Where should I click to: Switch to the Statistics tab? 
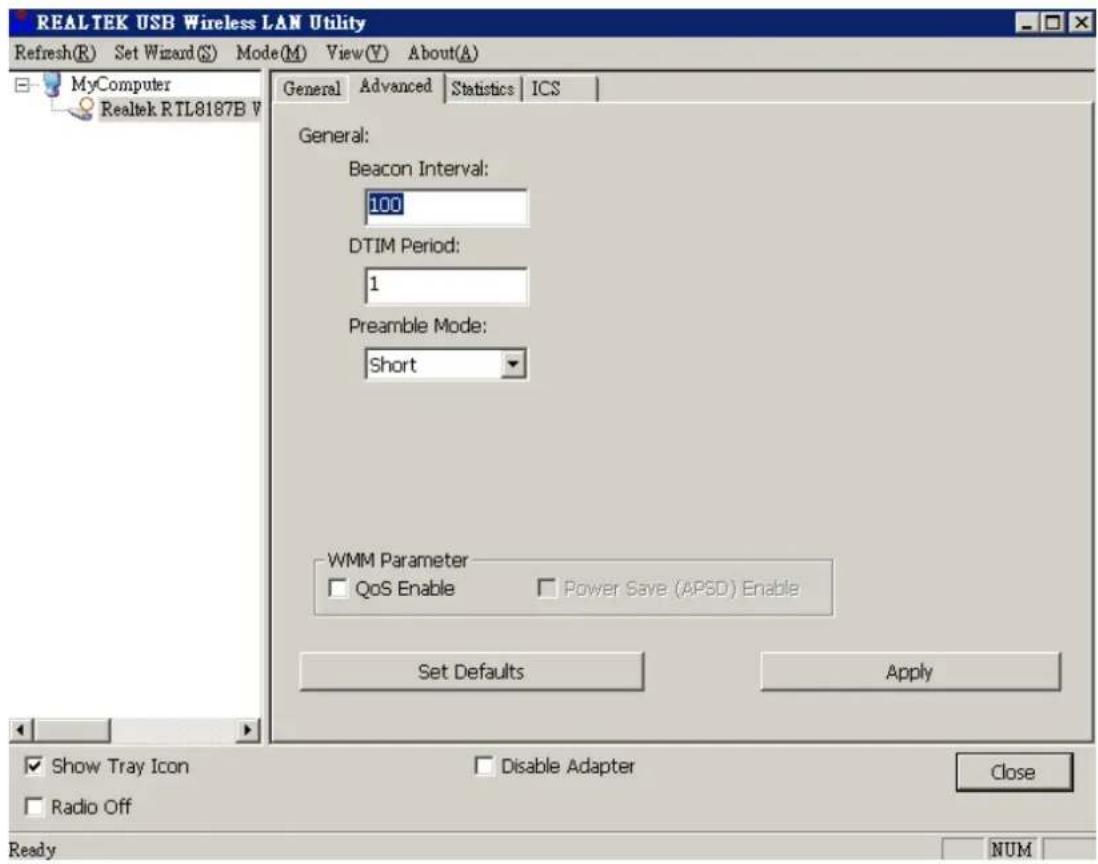482,89
